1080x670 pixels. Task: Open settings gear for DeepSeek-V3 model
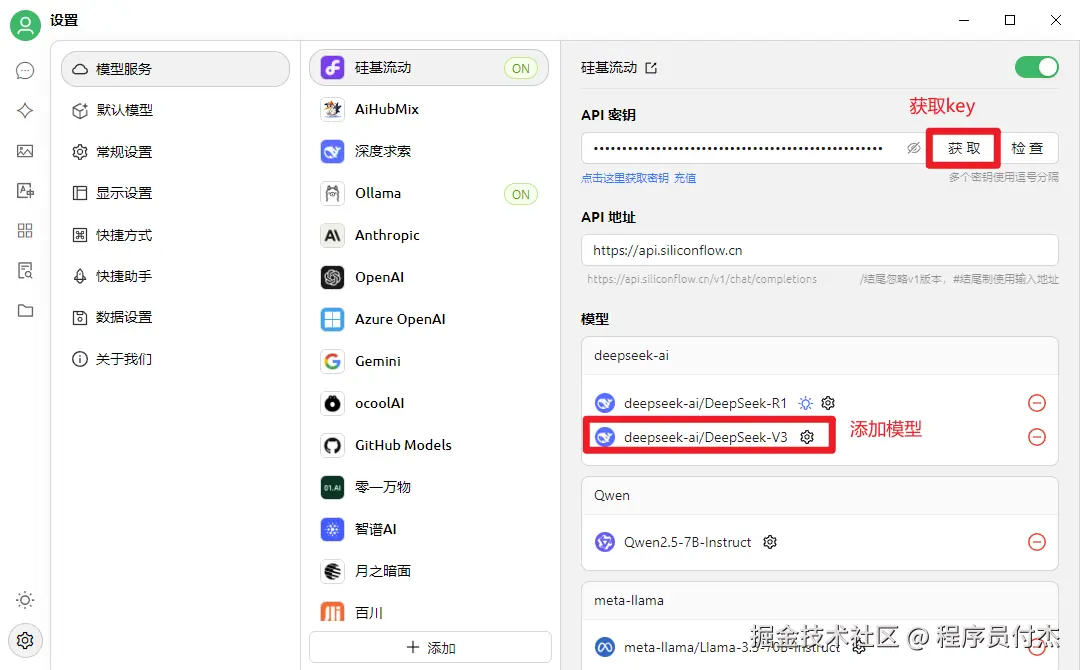pos(807,437)
